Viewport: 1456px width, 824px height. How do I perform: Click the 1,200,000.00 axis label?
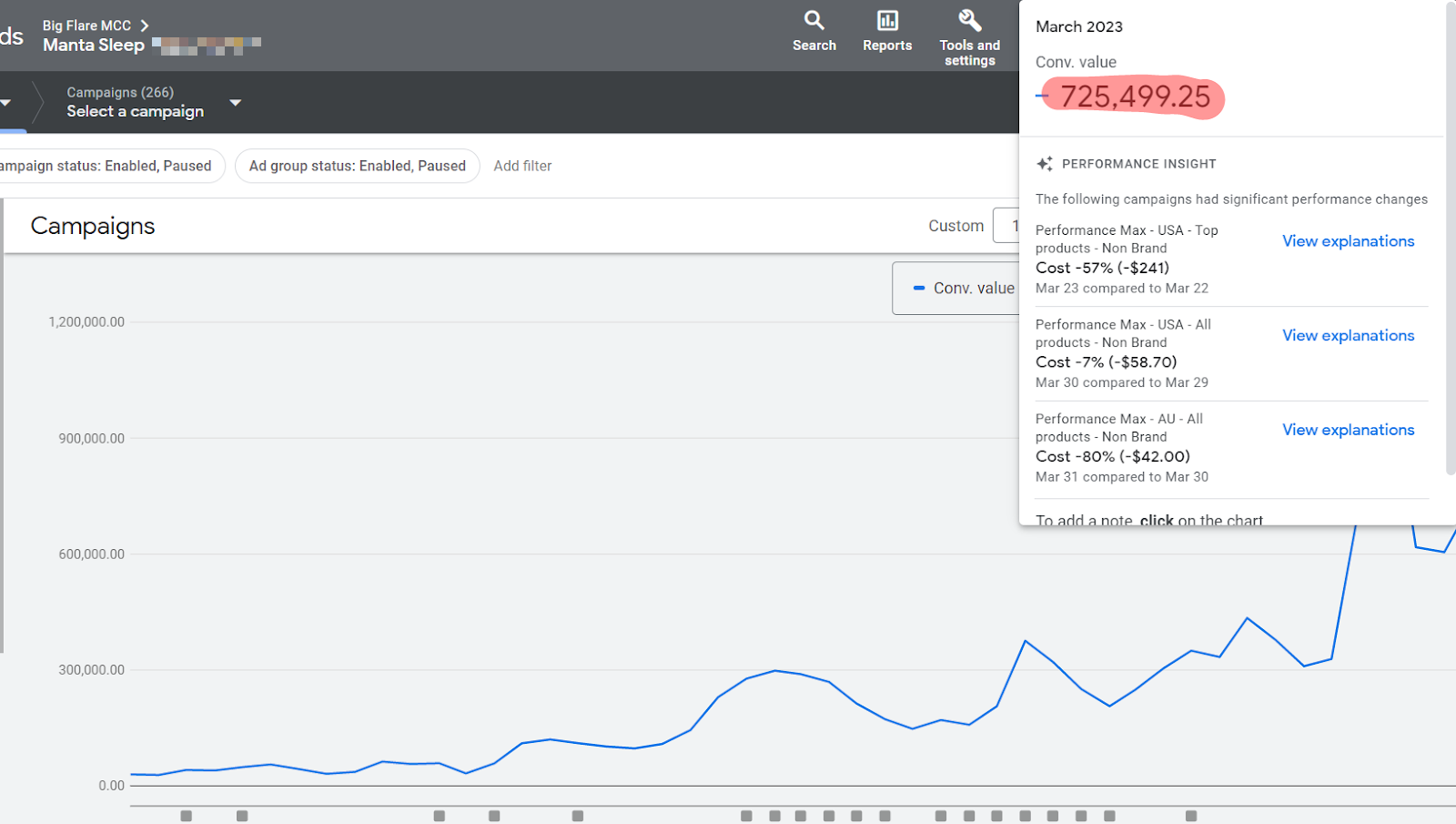[x=86, y=322]
